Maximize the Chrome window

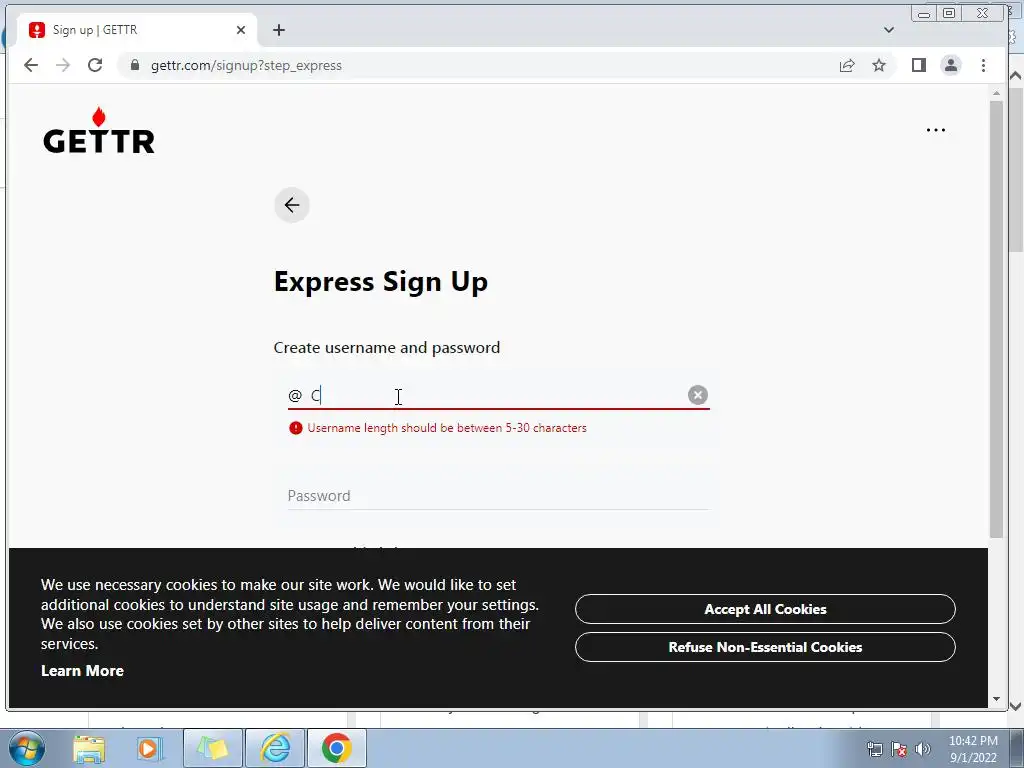pyautogui.click(x=949, y=13)
